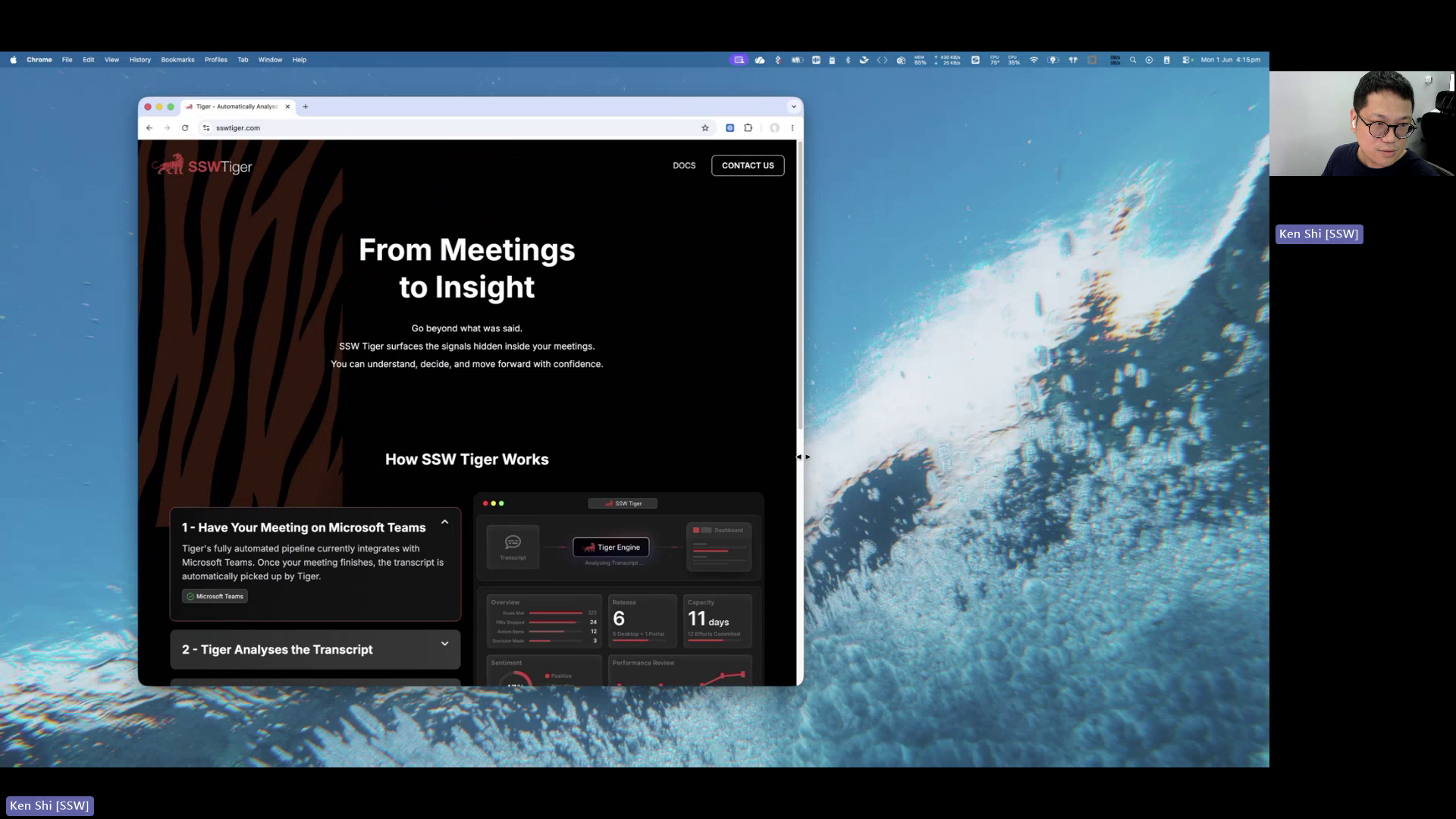This screenshot has height=819, width=1456.
Task: Click the date and time in menu bar
Action: [x=1230, y=60]
